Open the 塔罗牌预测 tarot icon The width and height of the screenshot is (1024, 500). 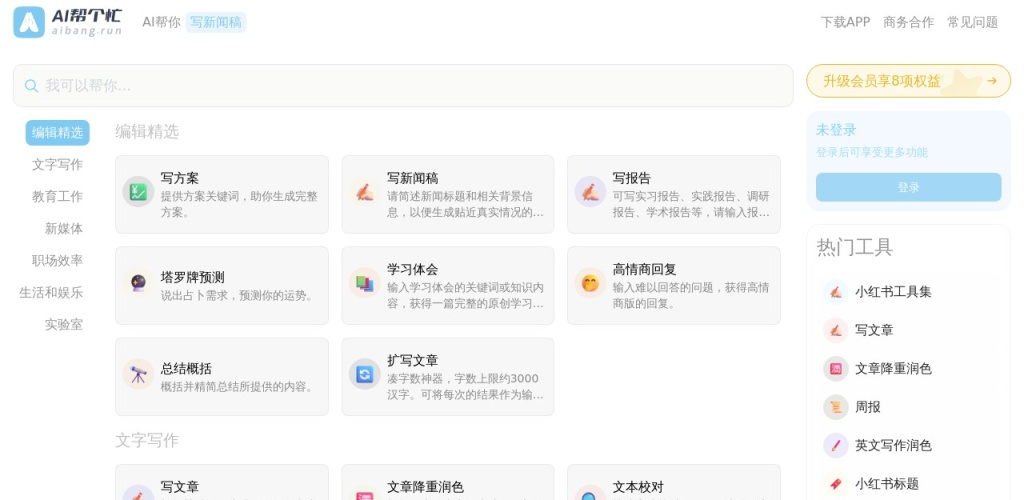[x=138, y=283]
